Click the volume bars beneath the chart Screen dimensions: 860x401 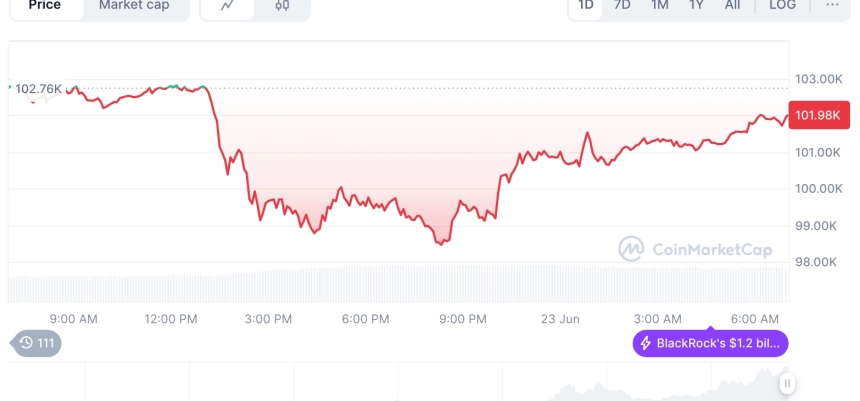(399, 283)
